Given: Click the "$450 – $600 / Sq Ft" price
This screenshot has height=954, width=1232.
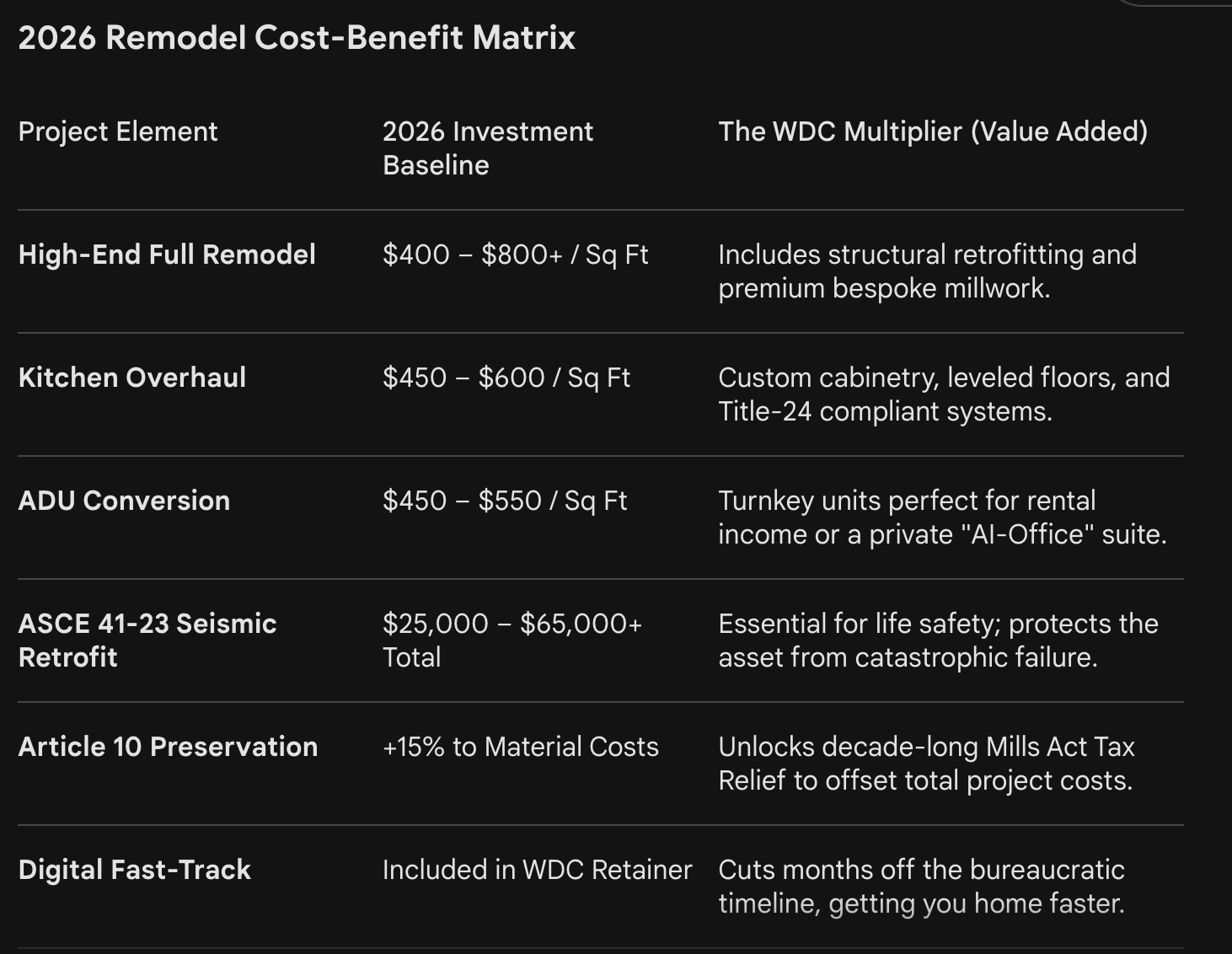Looking at the screenshot, I should [x=506, y=378].
